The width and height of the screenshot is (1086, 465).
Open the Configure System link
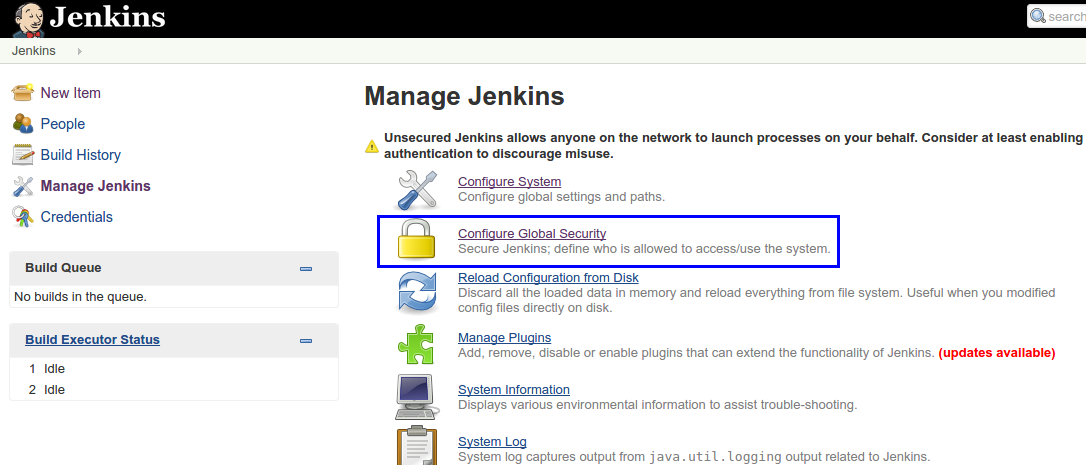(x=509, y=182)
